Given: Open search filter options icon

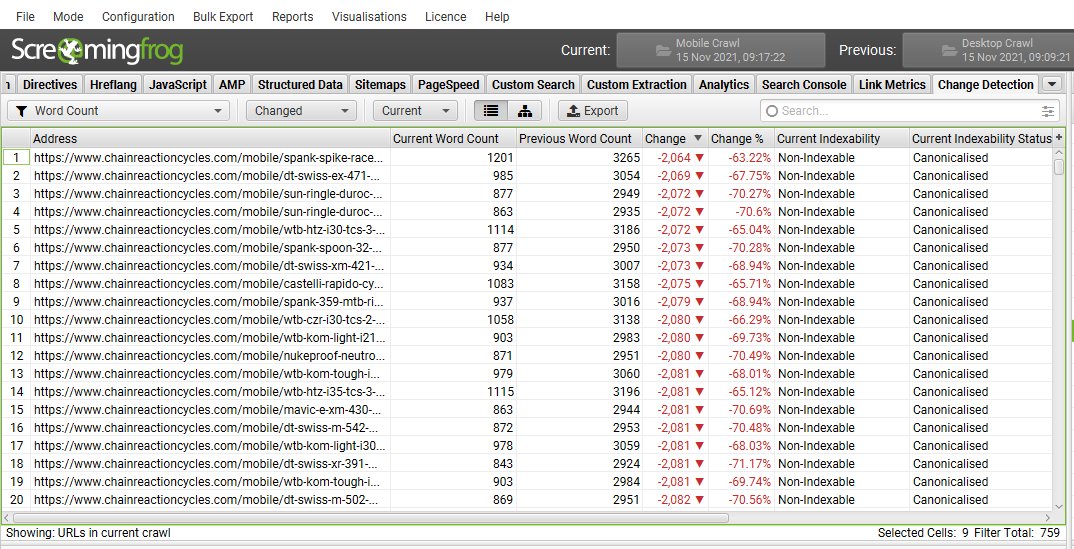Looking at the screenshot, I should coord(1048,111).
